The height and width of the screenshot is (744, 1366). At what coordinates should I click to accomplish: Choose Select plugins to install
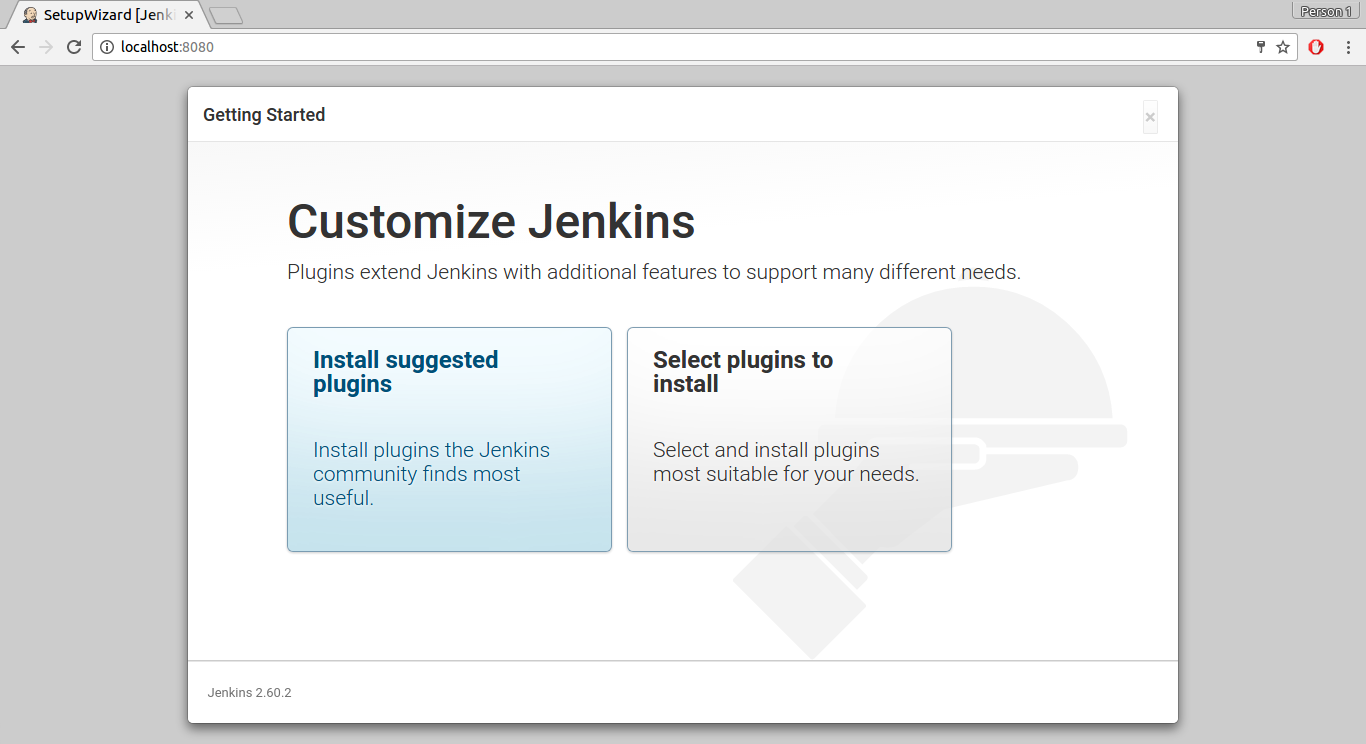(x=789, y=439)
